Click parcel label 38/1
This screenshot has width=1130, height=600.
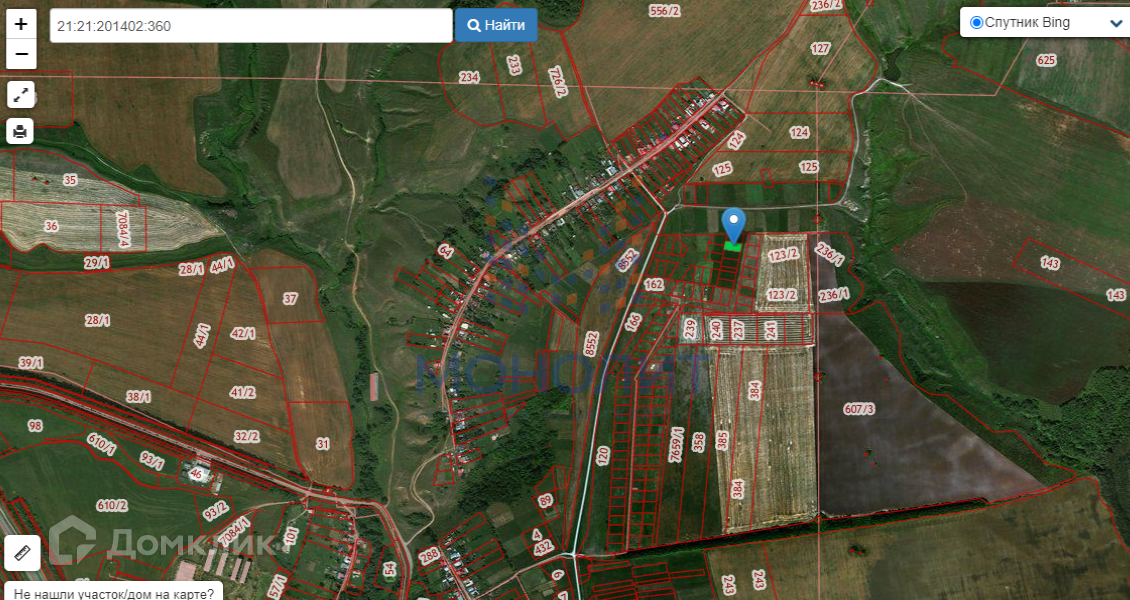(x=138, y=397)
